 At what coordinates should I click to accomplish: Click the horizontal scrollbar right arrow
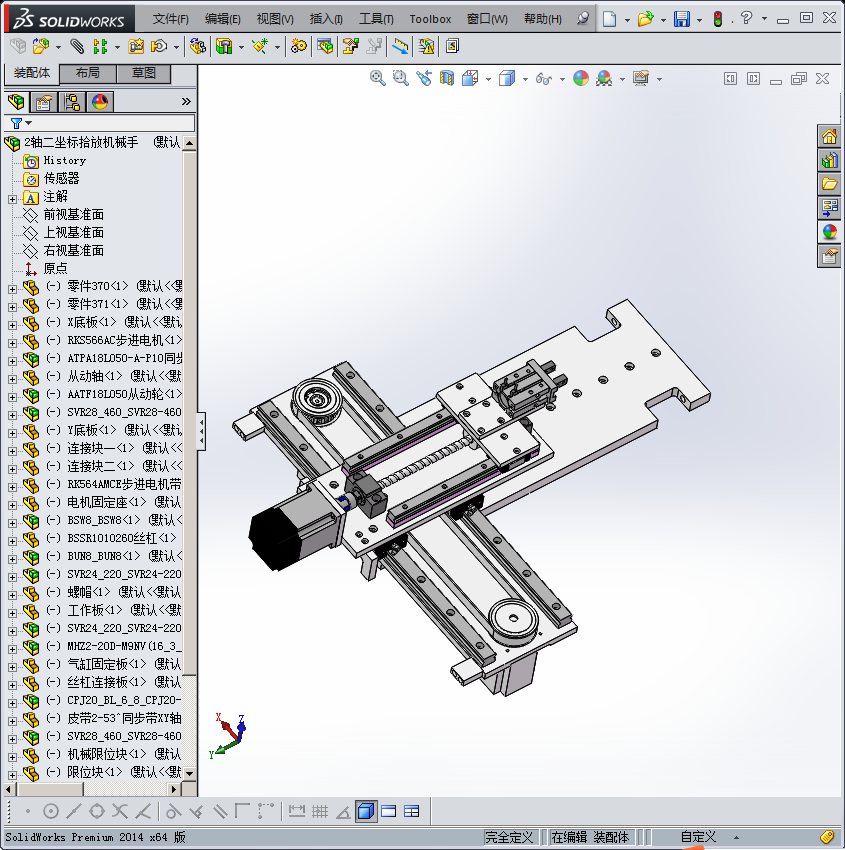[x=173, y=789]
